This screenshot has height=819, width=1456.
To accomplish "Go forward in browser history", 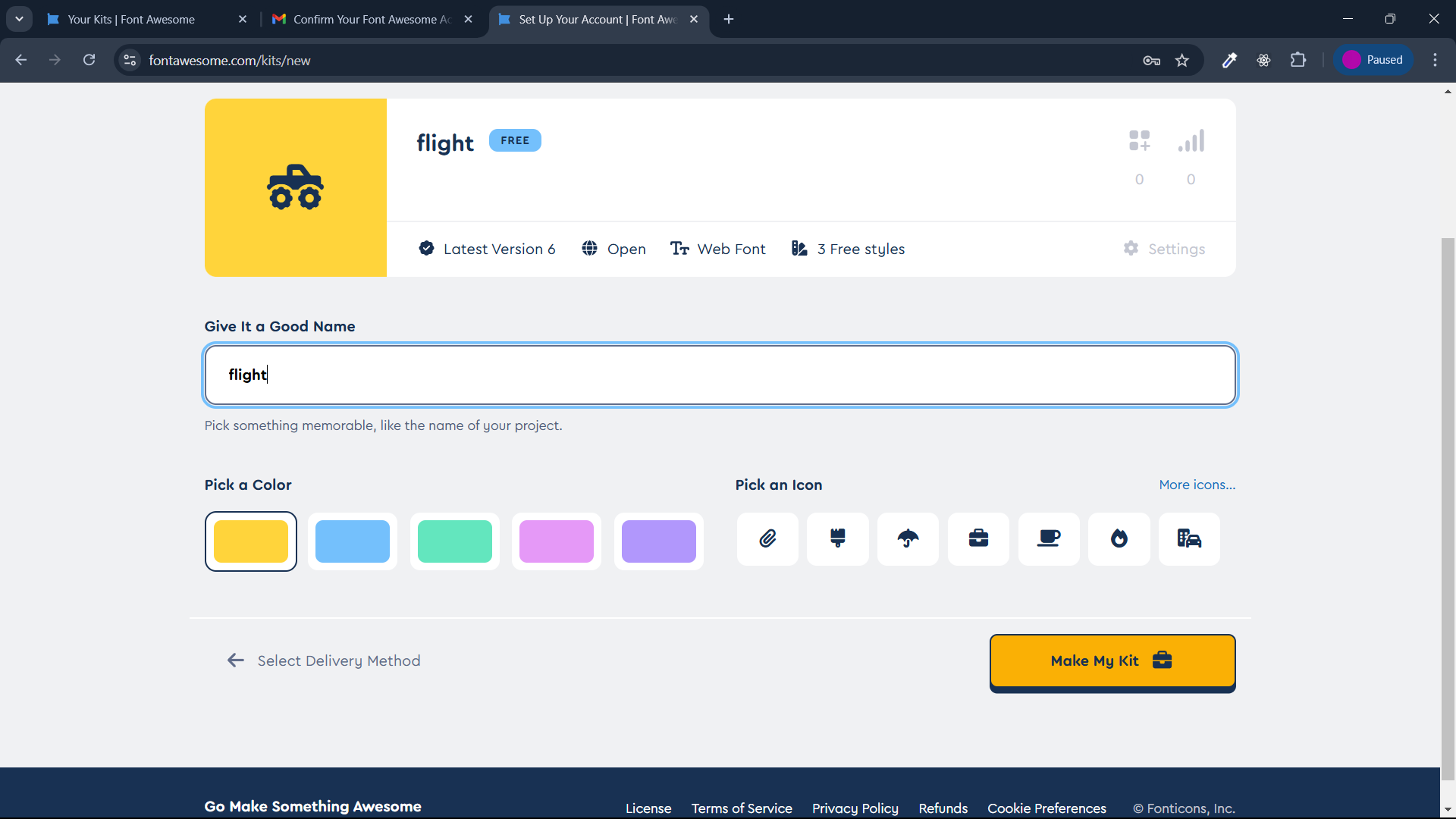I will pos(55,60).
